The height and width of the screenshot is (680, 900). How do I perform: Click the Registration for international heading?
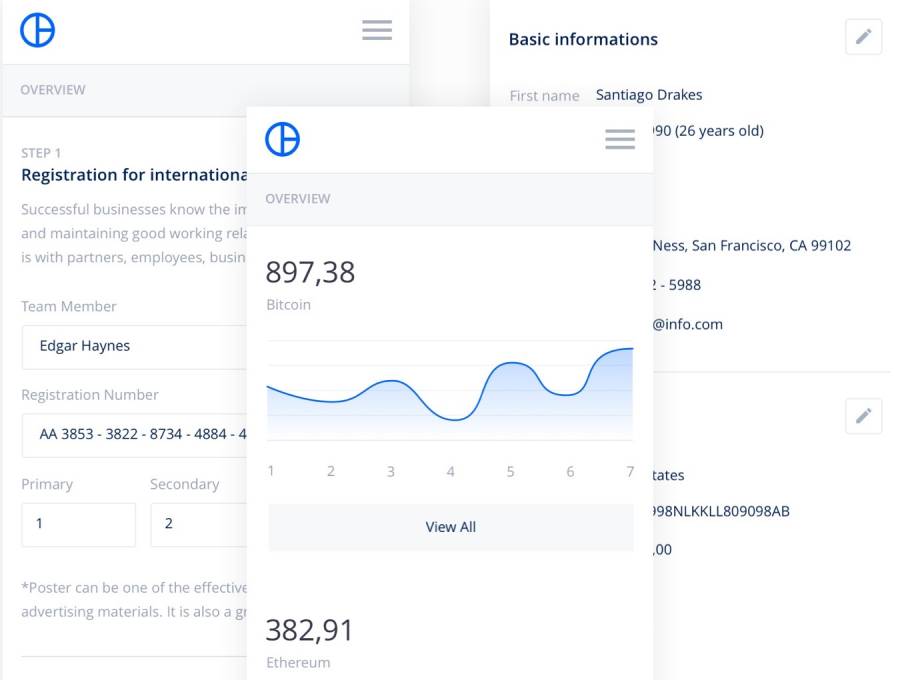(x=134, y=175)
